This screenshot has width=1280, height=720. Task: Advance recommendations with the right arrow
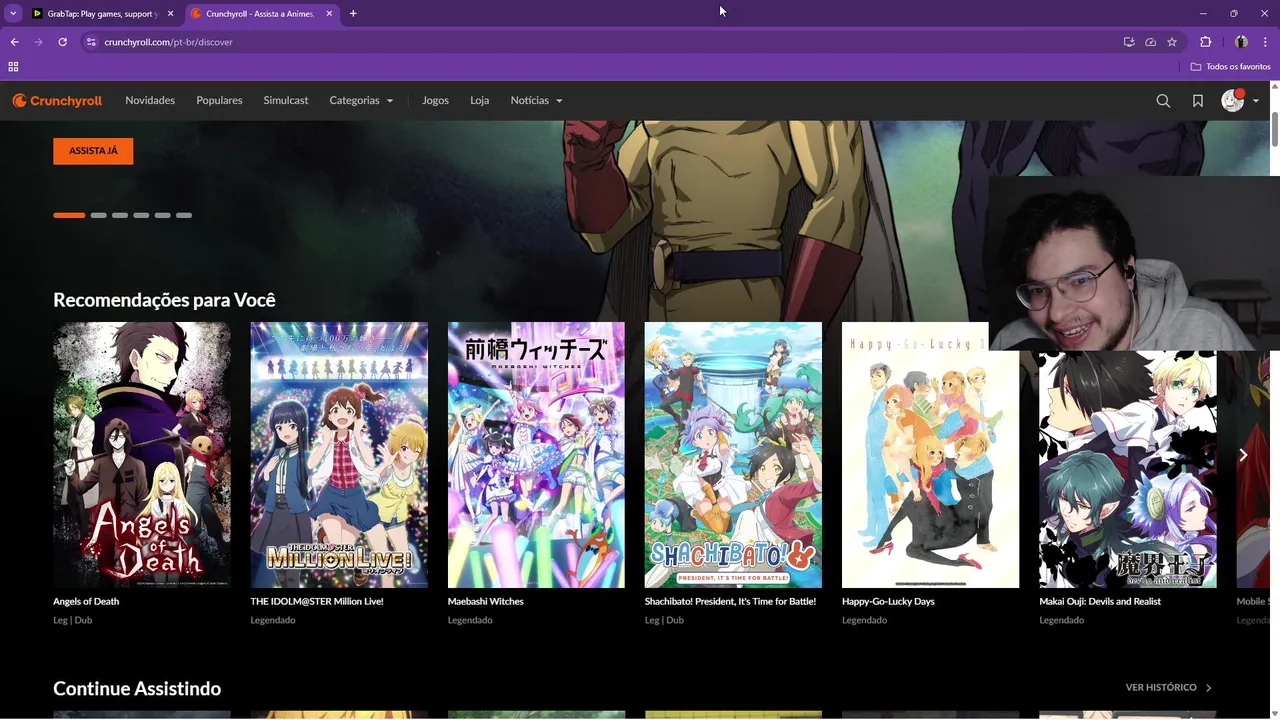click(x=1243, y=455)
